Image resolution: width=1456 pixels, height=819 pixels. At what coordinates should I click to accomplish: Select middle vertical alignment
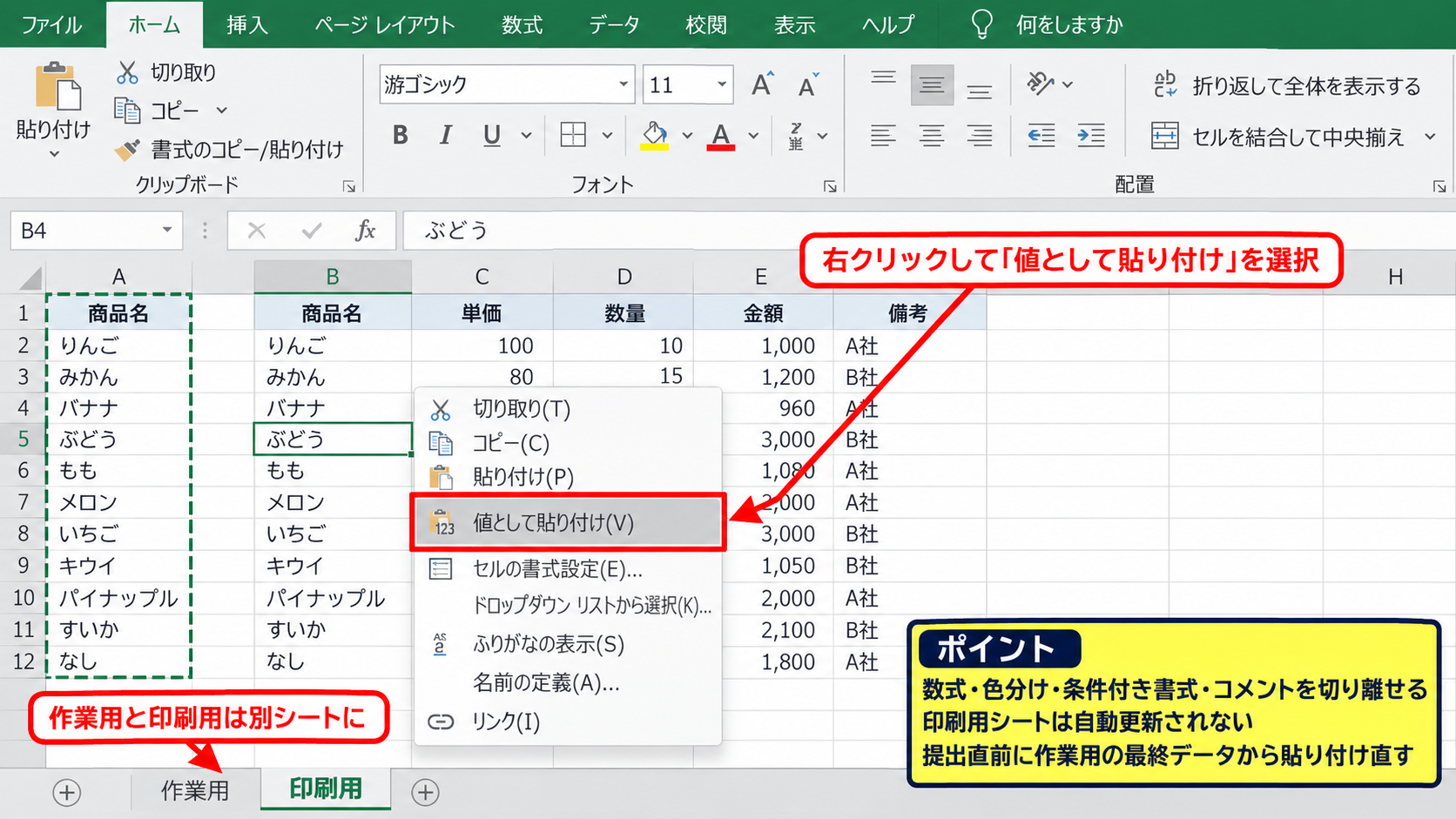click(932, 84)
